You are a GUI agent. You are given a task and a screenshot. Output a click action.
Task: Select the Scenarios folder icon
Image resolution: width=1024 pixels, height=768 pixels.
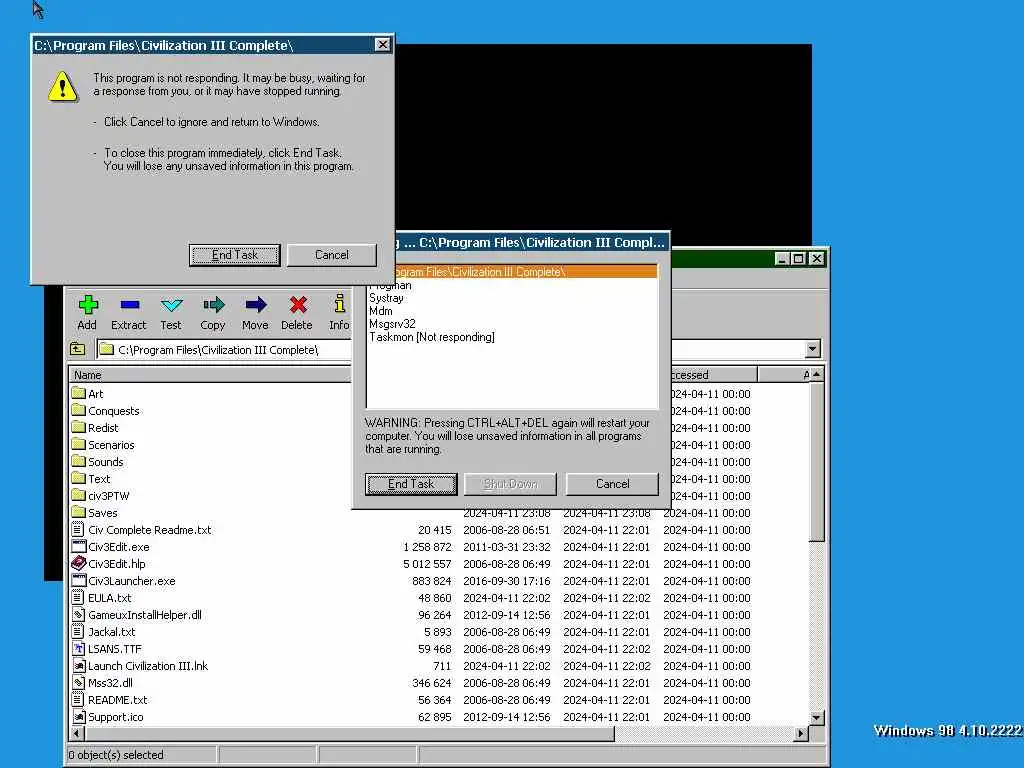[78, 444]
